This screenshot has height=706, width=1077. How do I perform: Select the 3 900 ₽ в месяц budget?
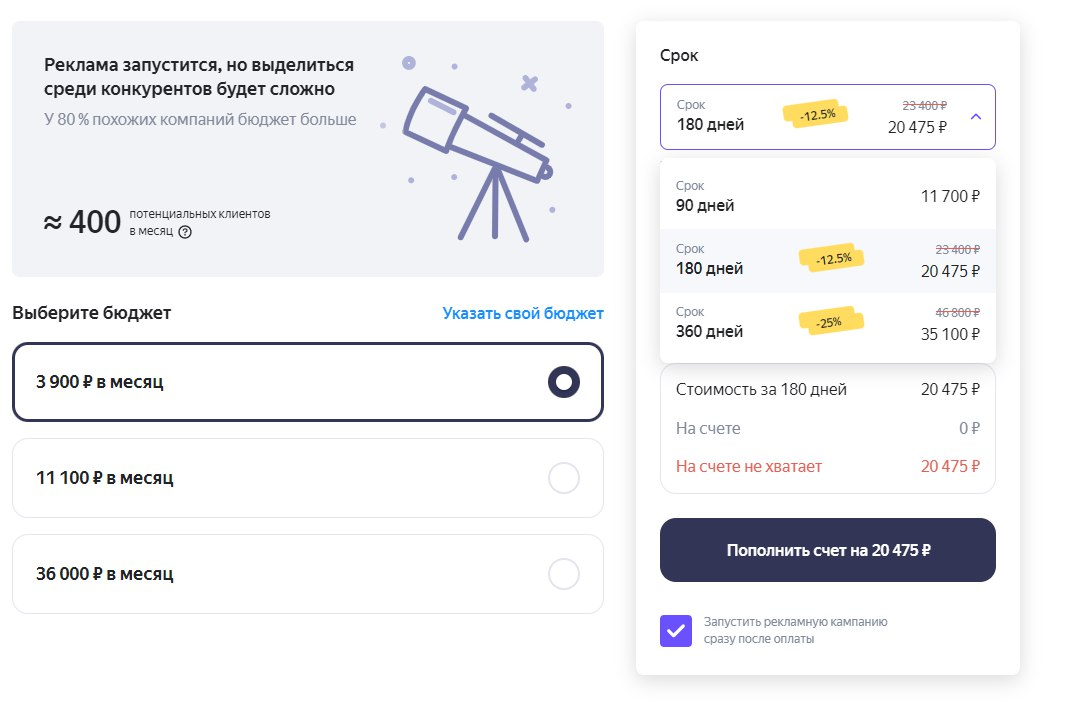click(x=307, y=381)
